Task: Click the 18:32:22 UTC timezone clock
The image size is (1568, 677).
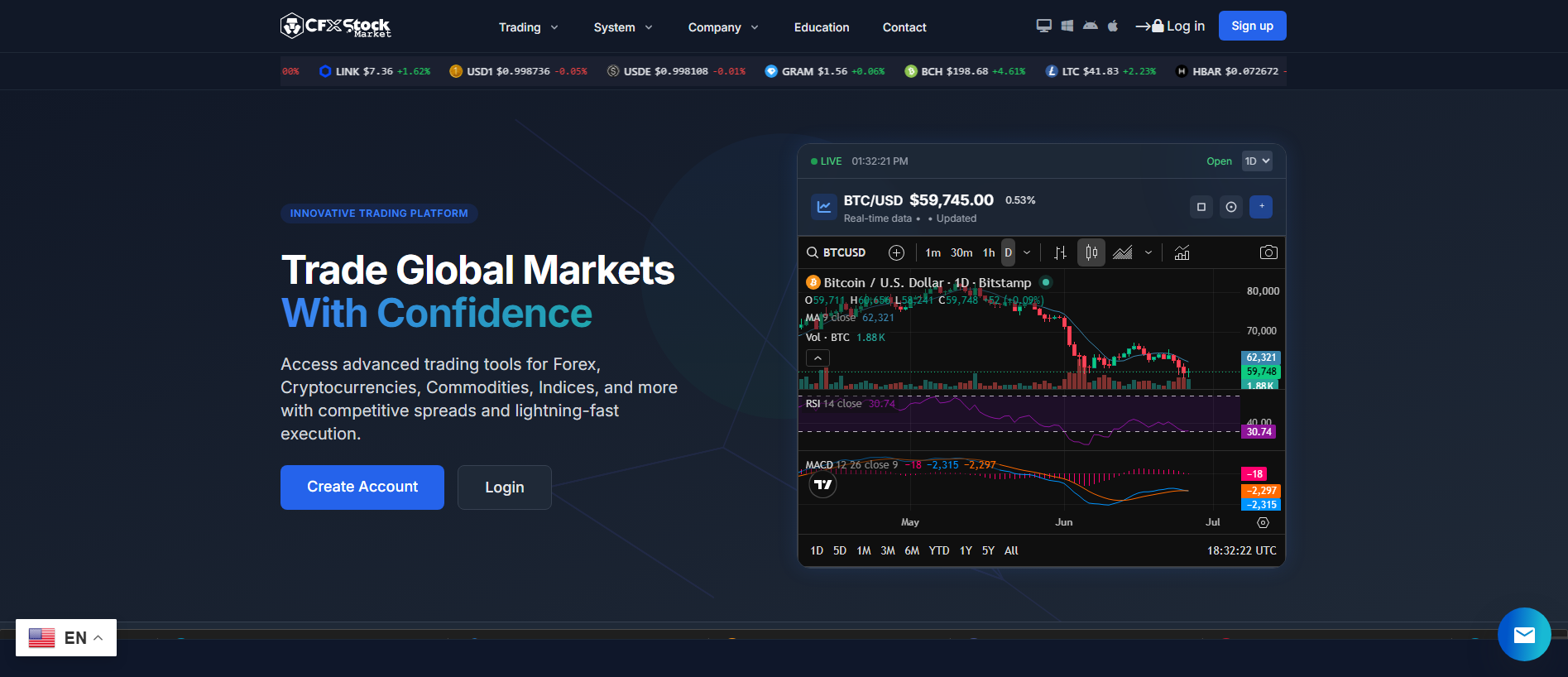Action: [x=1241, y=550]
